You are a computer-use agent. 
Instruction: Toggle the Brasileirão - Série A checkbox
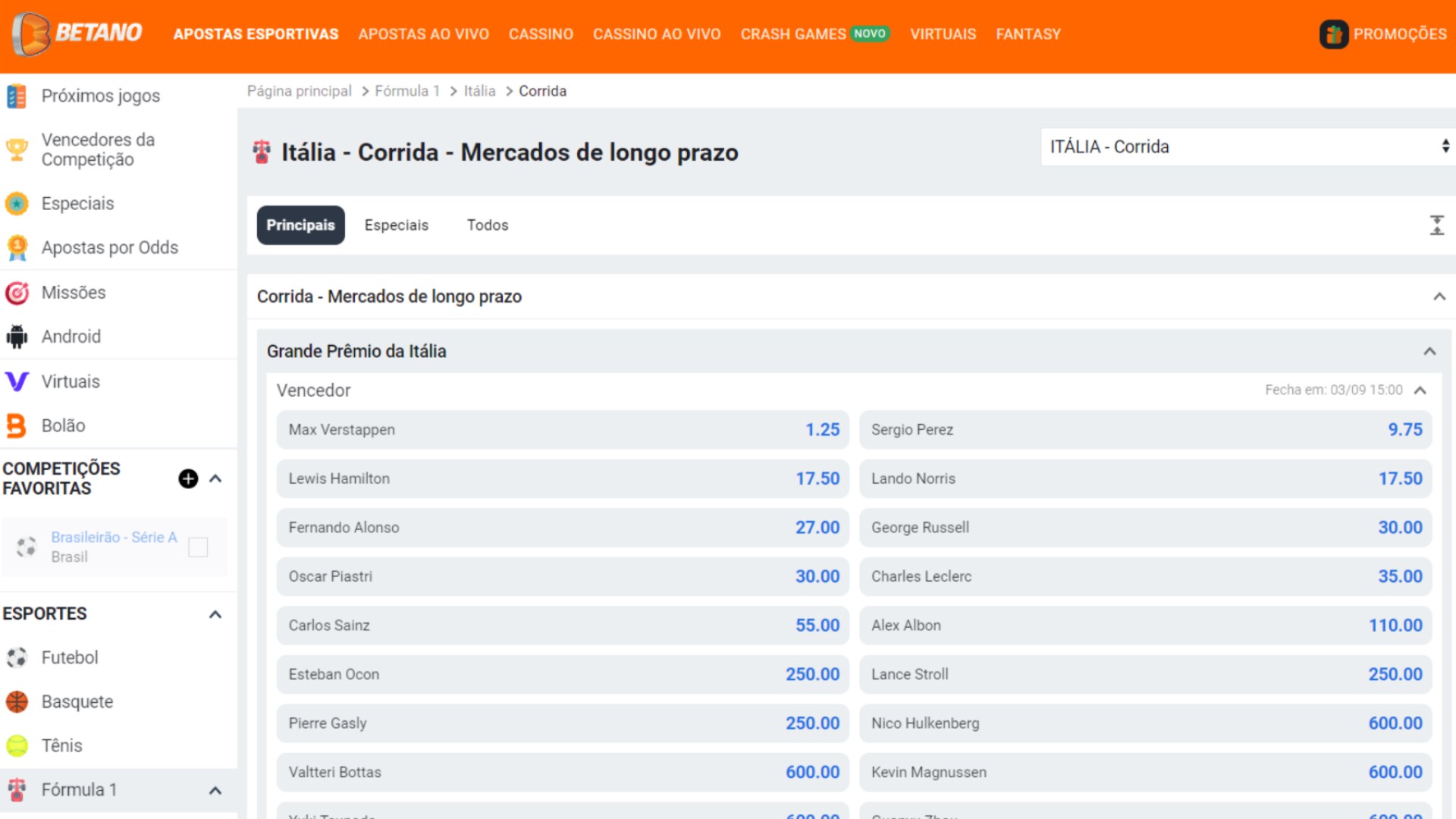coord(198,548)
